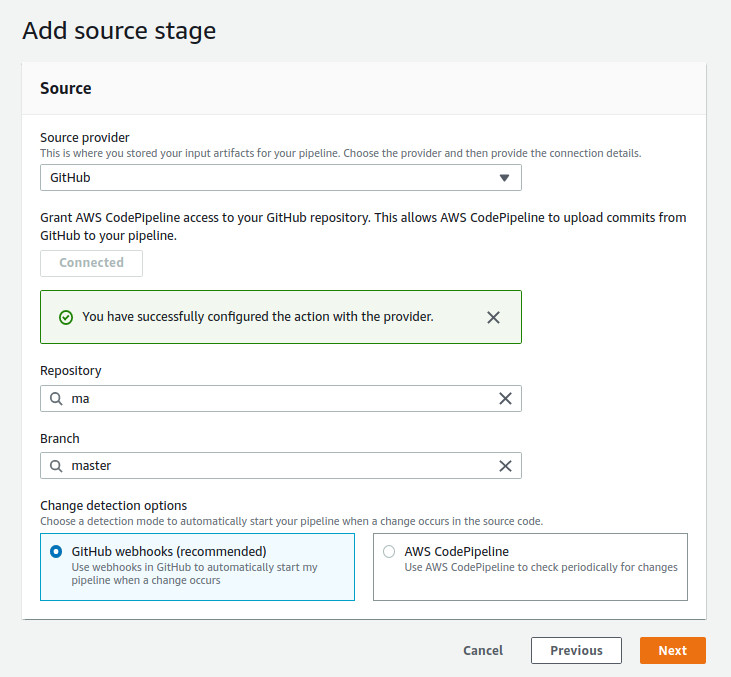Click 'Use AWS CodePipeline to check periodically' description
Viewport: 731px width, 677px height.
(x=541, y=567)
